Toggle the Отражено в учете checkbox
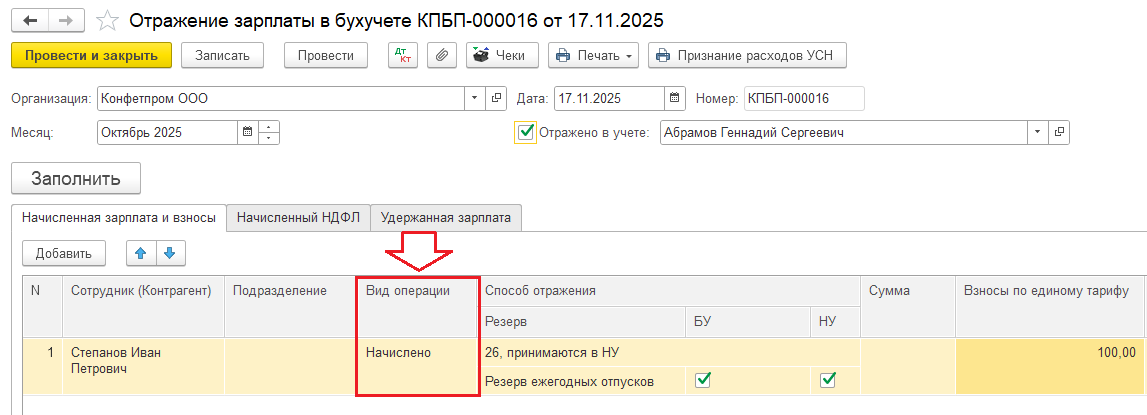This screenshot has height=415, width=1147. (526, 132)
